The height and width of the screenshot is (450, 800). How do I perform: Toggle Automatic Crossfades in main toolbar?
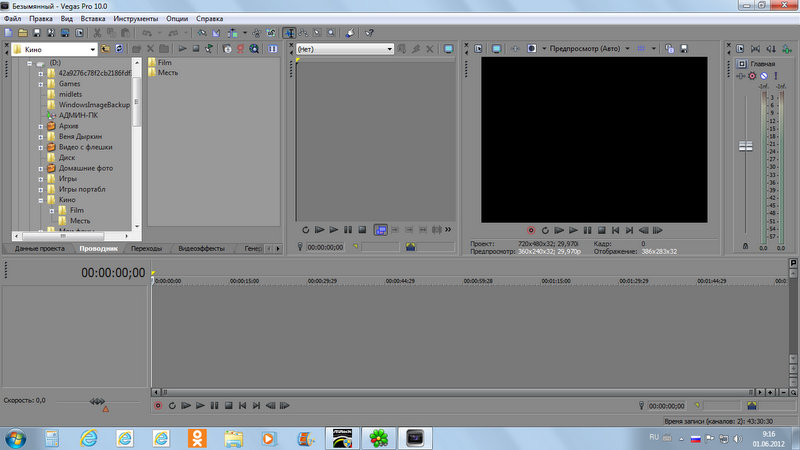point(216,33)
